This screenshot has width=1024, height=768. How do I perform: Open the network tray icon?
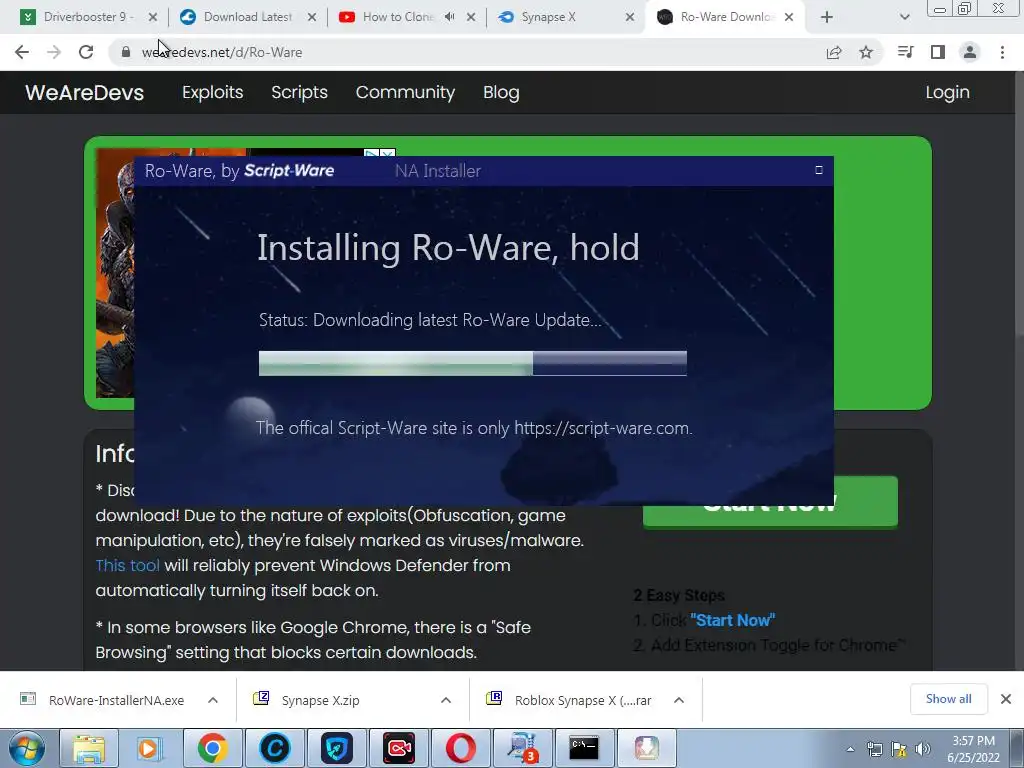(x=874, y=749)
